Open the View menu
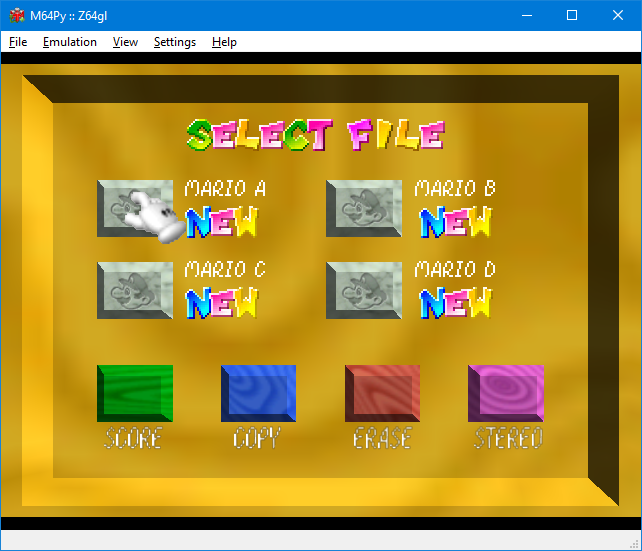 pyautogui.click(x=125, y=42)
